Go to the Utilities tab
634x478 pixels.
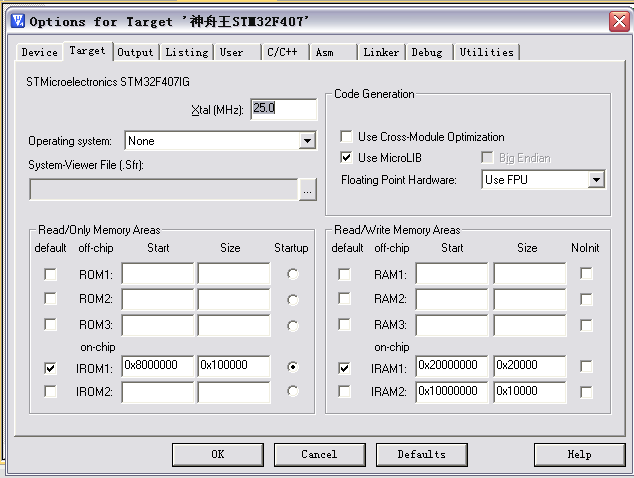click(x=487, y=53)
